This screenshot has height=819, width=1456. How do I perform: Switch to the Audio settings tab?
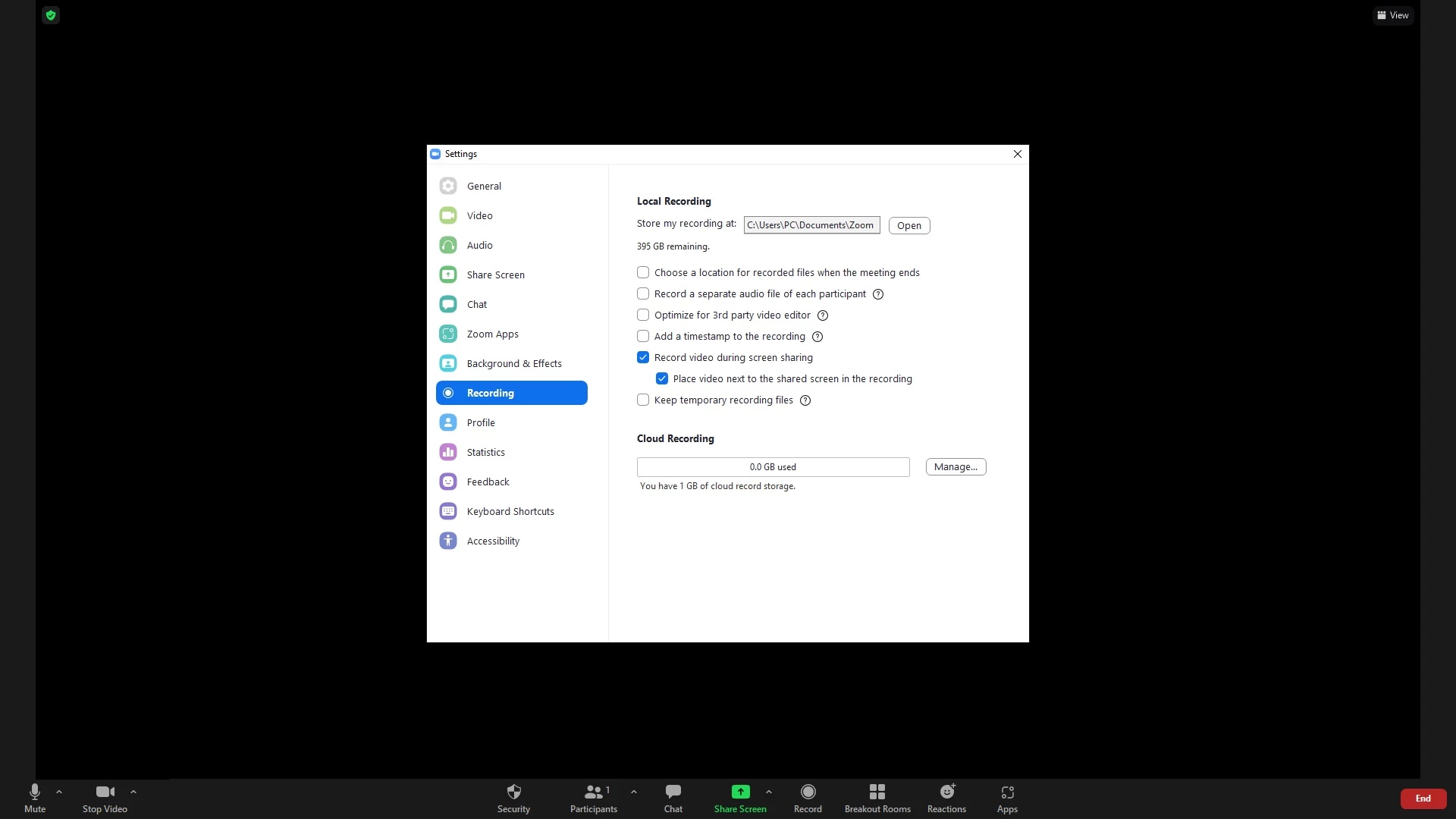click(x=479, y=246)
